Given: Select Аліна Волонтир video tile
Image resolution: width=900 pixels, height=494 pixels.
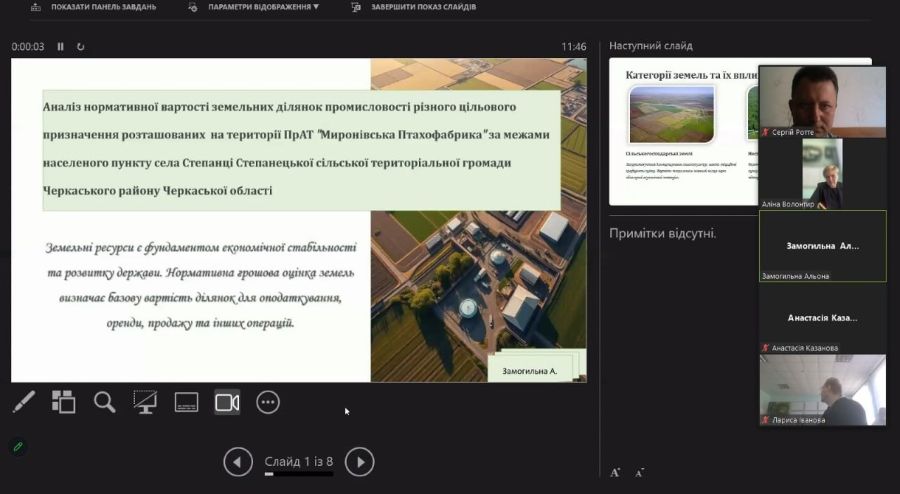Looking at the screenshot, I should 823,173.
